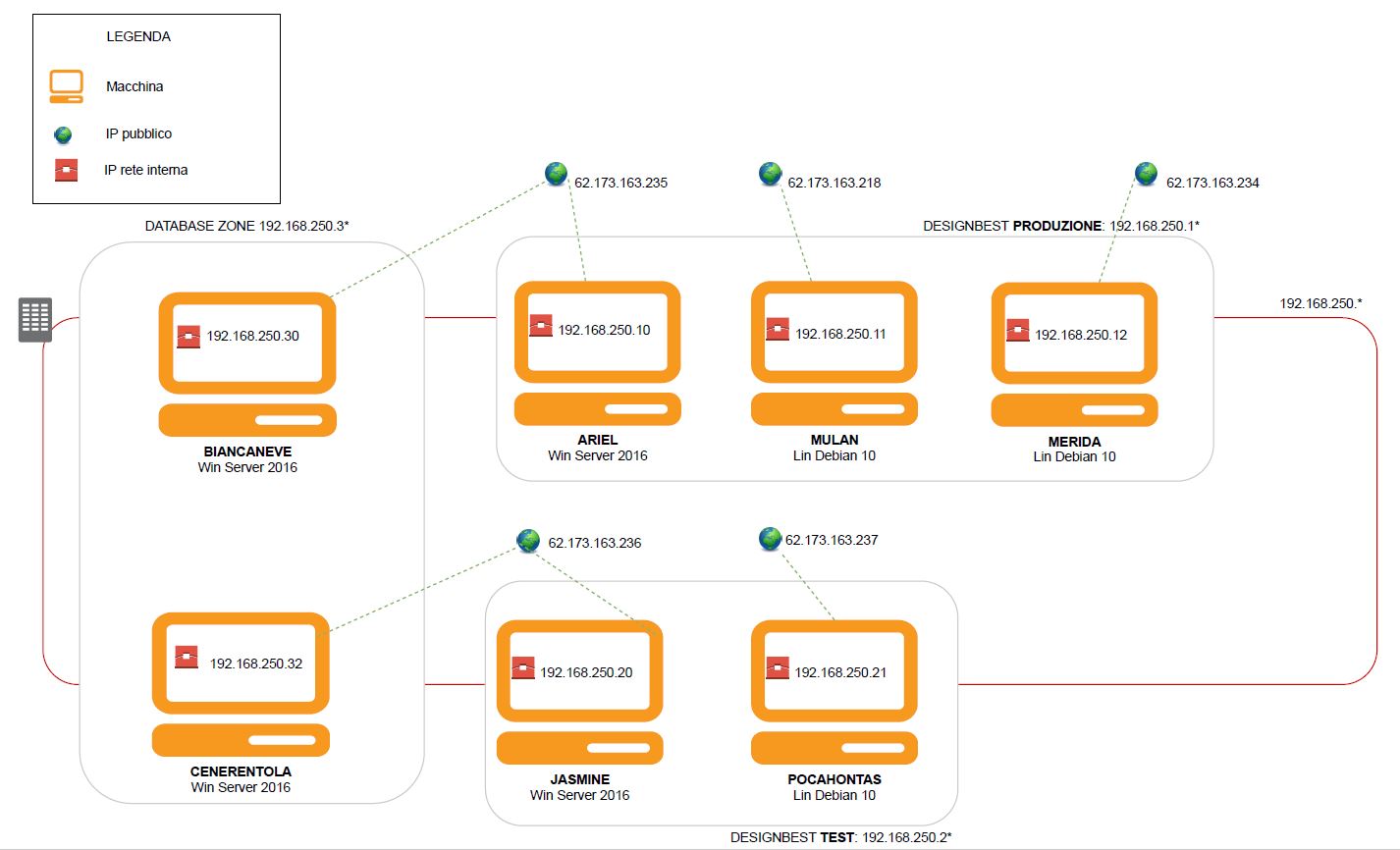The image size is (1400, 850).
Task: Click the Macchina icon in the legend
Action: coord(67,86)
